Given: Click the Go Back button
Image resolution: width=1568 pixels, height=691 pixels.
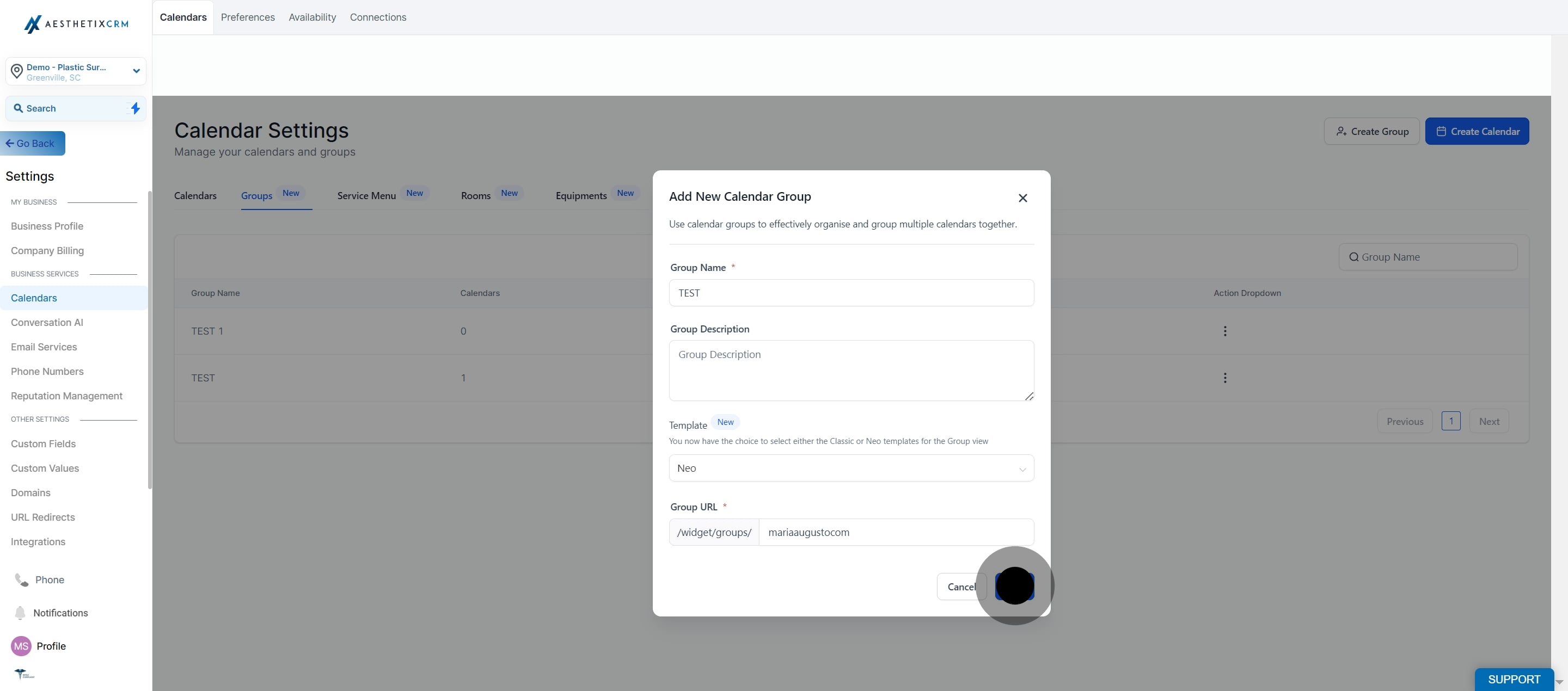Looking at the screenshot, I should pos(33,144).
